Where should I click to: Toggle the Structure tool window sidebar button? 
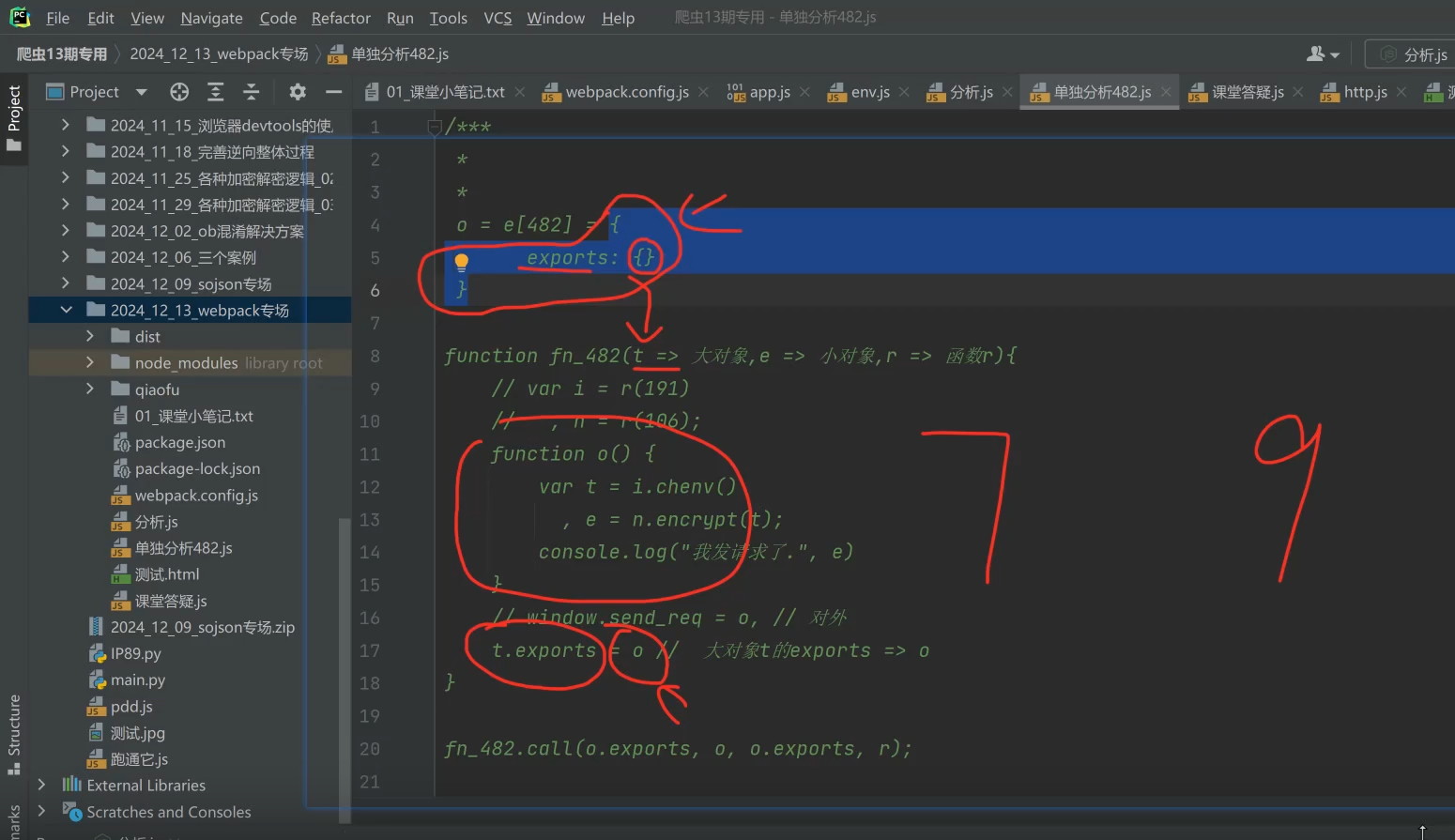[x=14, y=735]
